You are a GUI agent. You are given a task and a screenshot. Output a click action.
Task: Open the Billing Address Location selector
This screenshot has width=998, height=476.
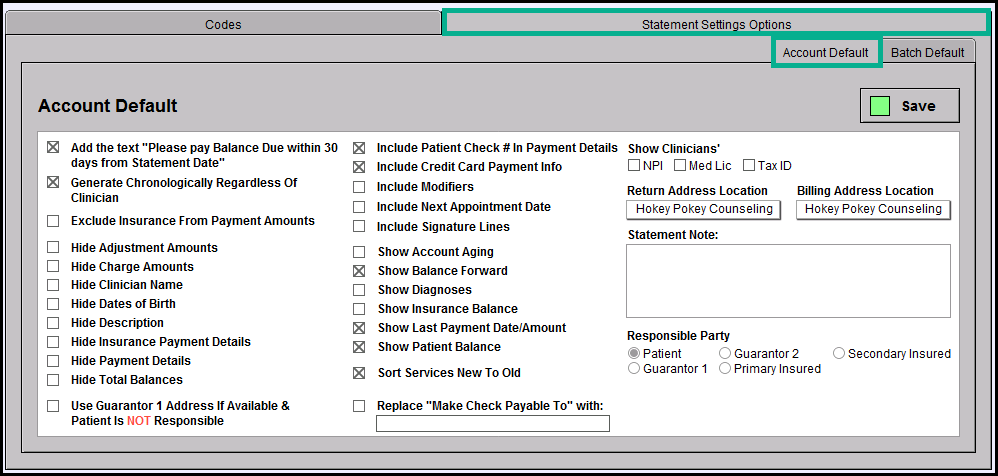coord(873,209)
